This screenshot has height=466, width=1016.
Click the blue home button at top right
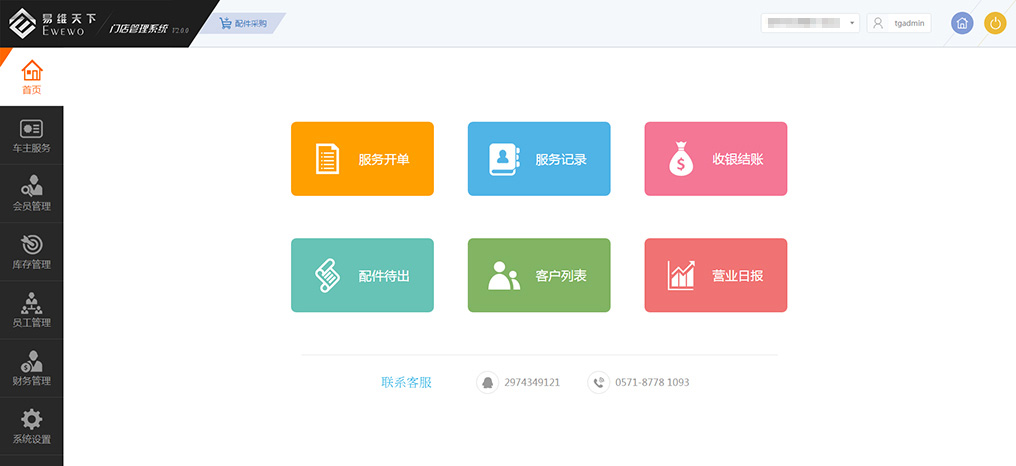962,23
